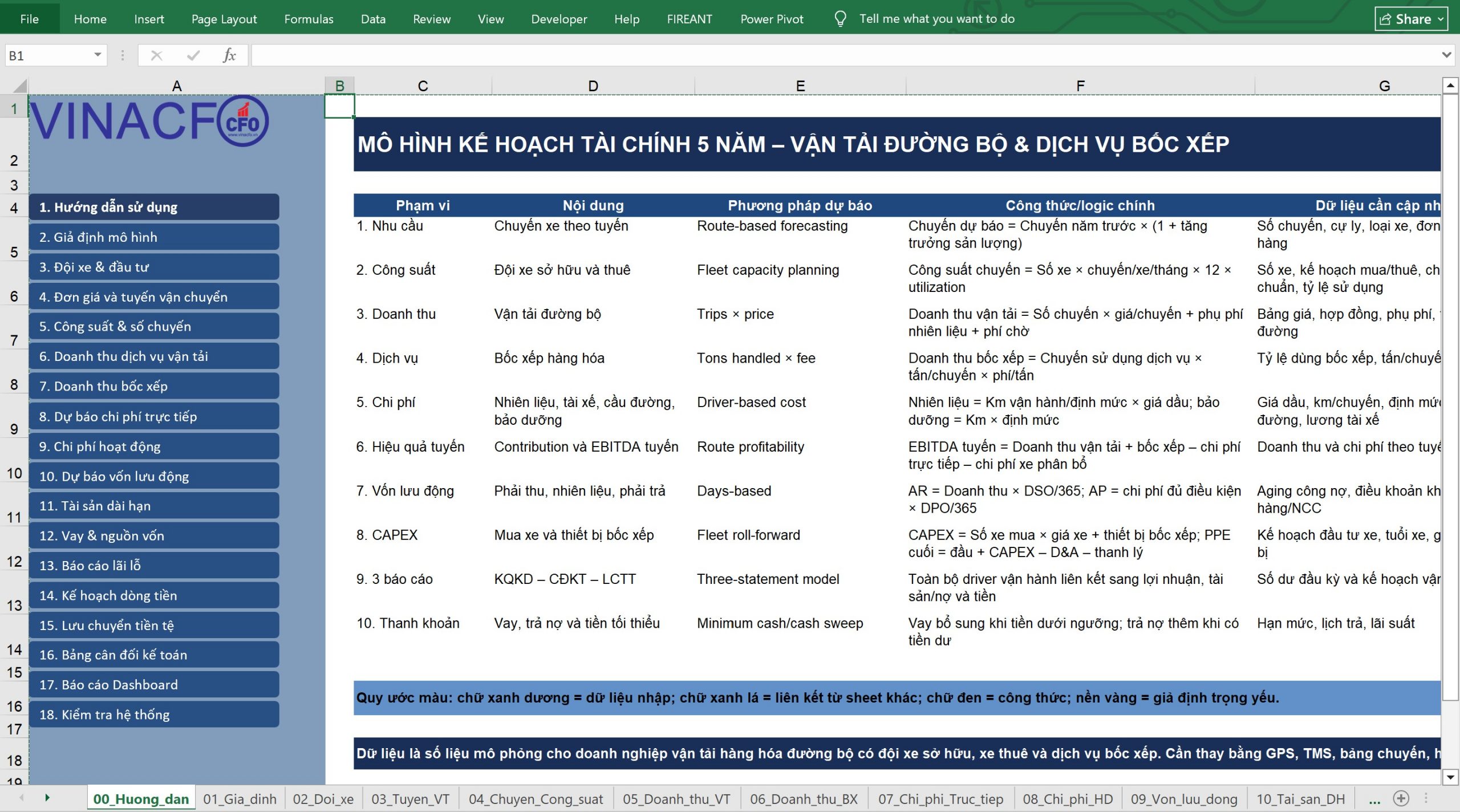
Task: Open the Name Box dropdown arrow
Action: point(98,55)
